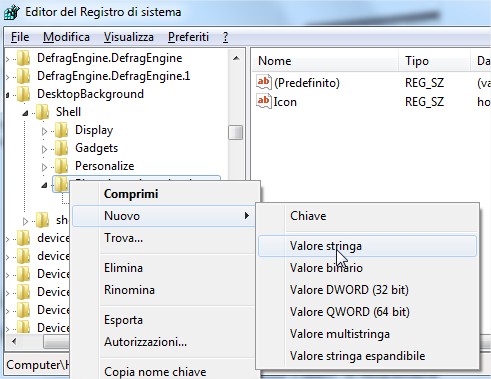Click REG_SZ type of Icon row

click(x=424, y=102)
